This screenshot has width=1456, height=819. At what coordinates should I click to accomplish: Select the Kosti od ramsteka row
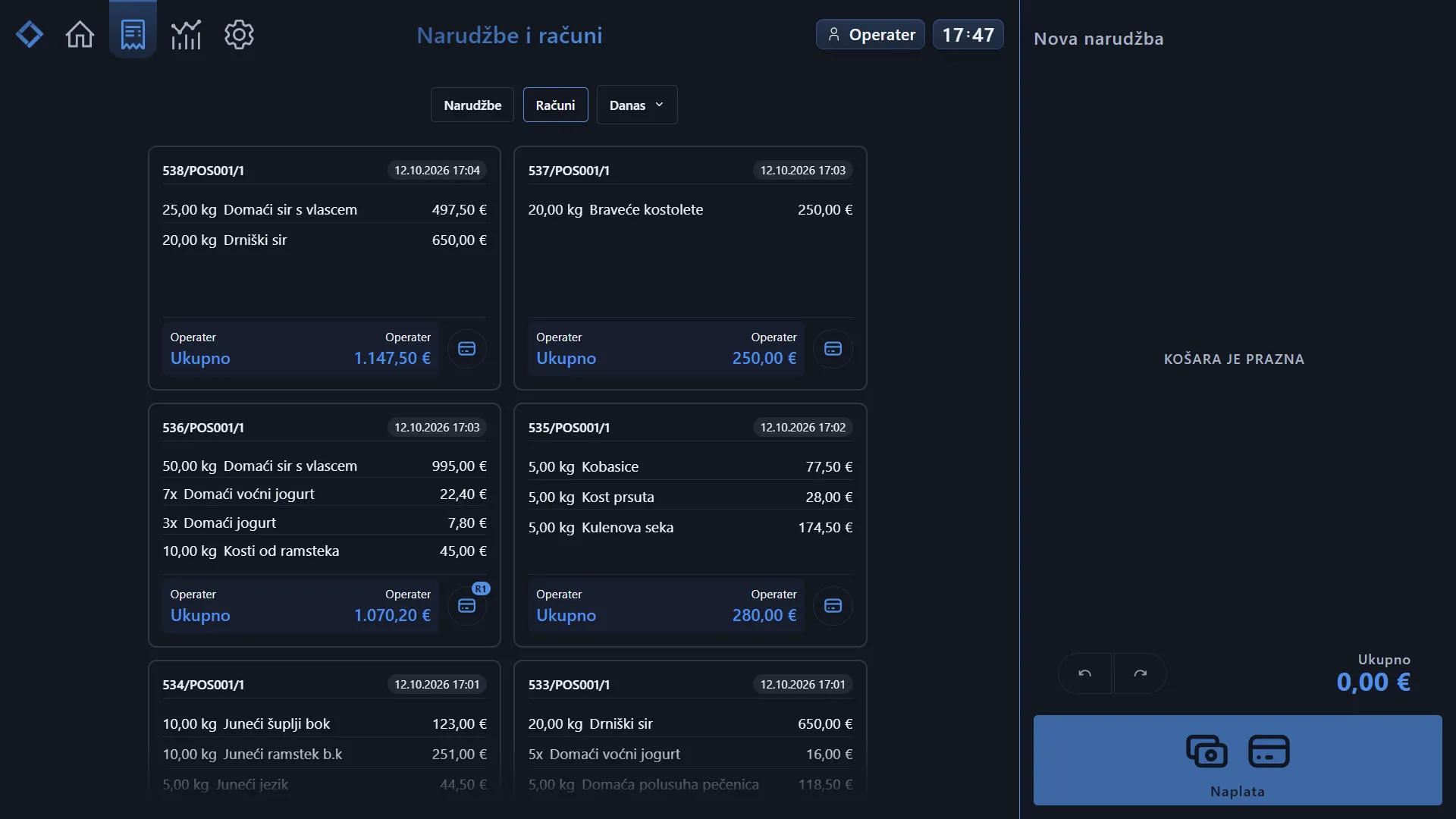pos(325,551)
